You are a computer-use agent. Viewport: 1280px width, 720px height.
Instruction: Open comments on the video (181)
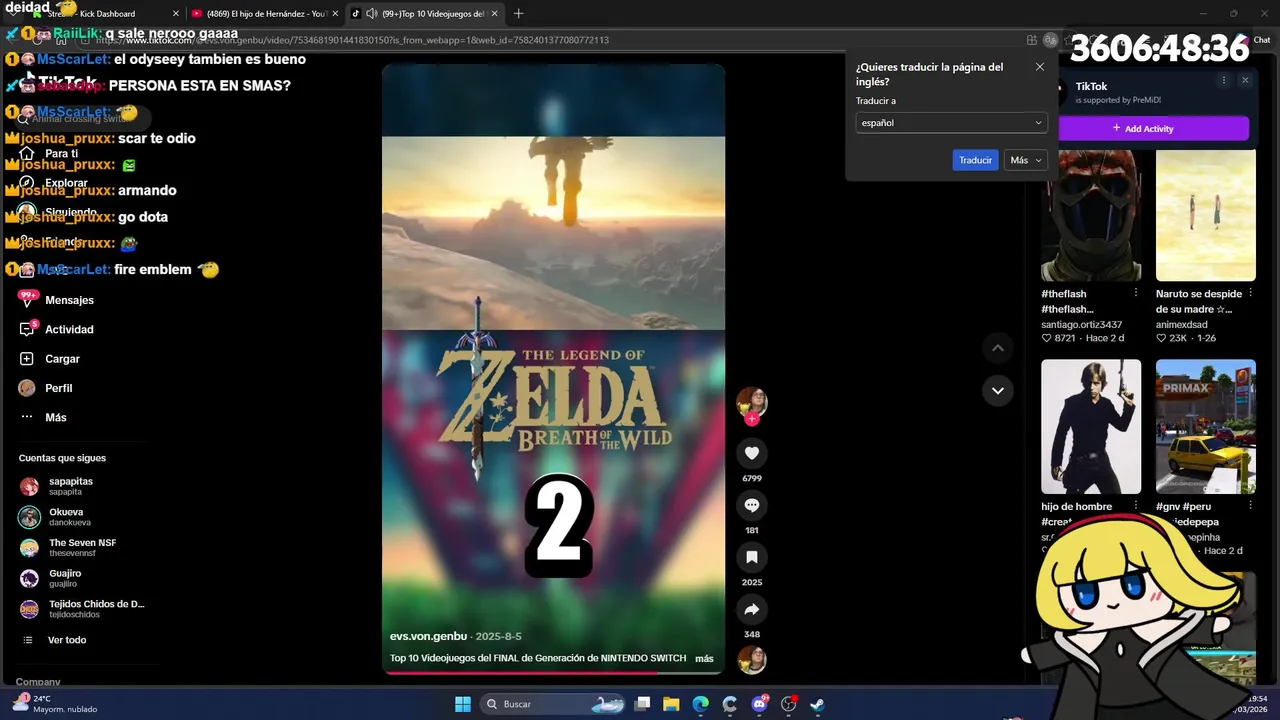click(x=752, y=505)
